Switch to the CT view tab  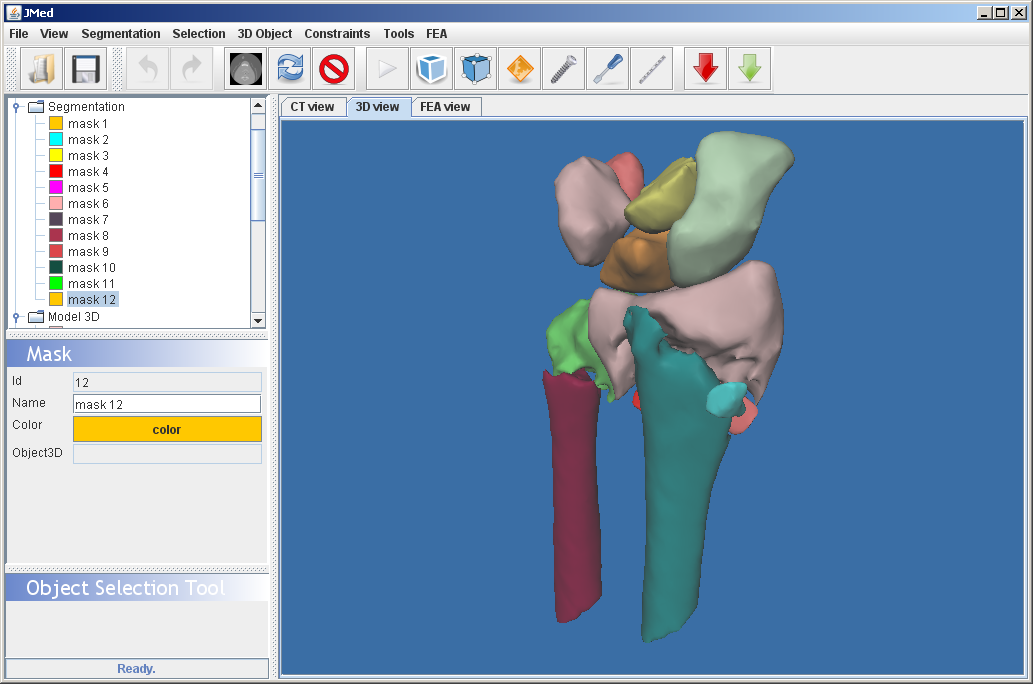312,107
